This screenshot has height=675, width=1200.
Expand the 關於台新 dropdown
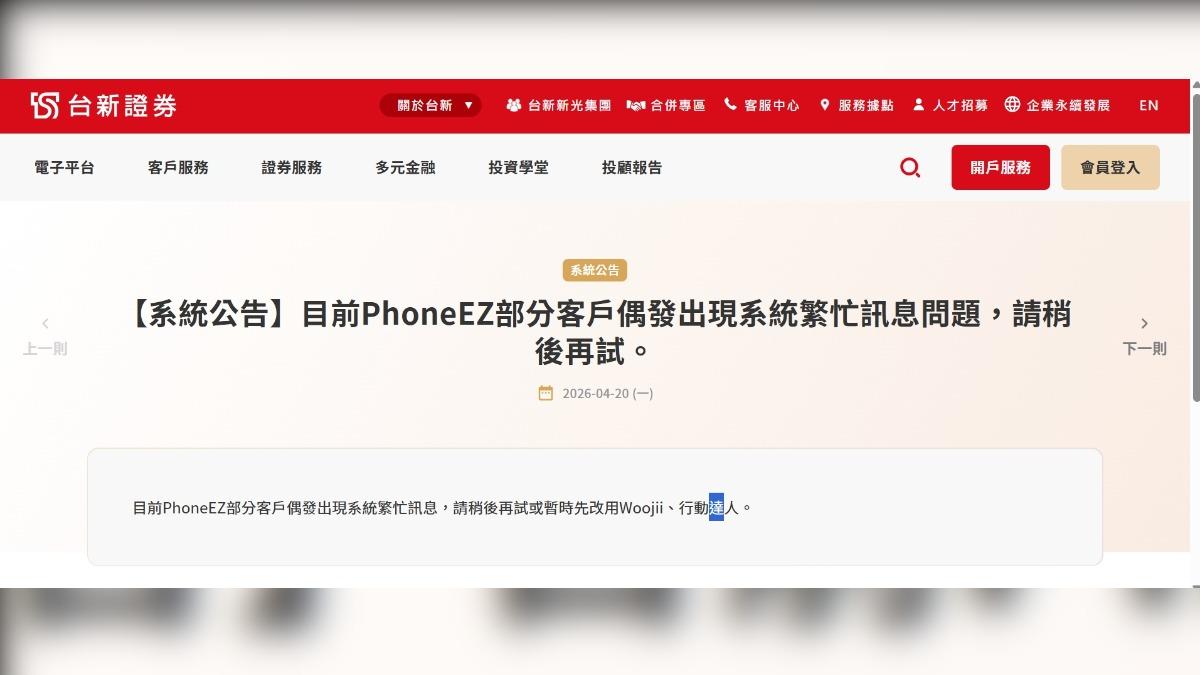tap(430, 105)
